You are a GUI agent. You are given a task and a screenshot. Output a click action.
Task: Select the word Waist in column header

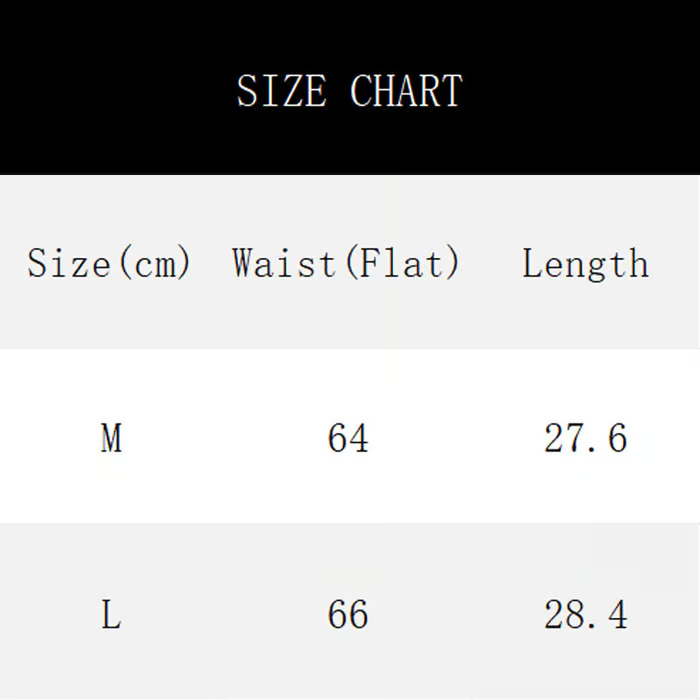285,264
